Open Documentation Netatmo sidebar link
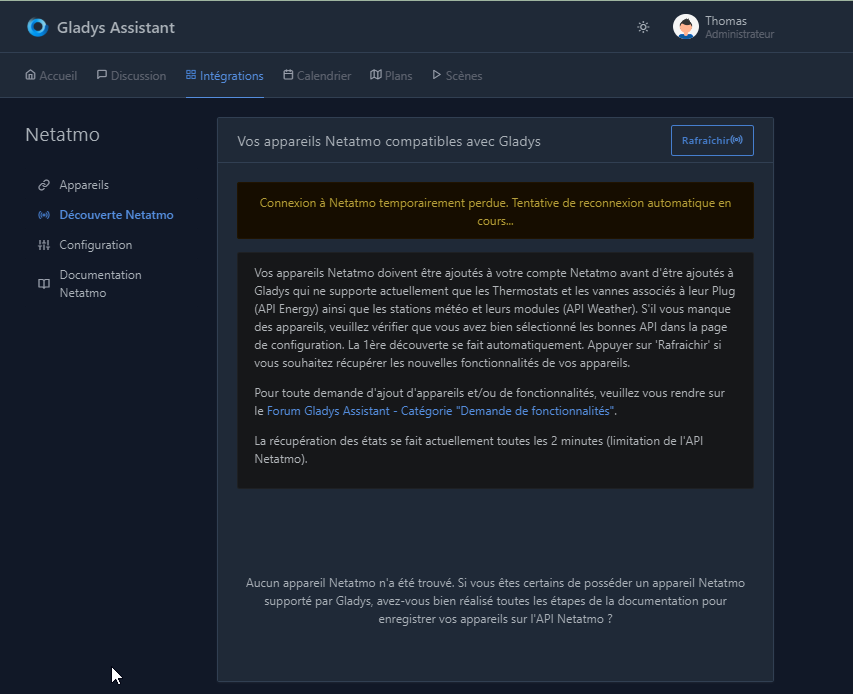The height and width of the screenshot is (694, 853). (x=101, y=284)
